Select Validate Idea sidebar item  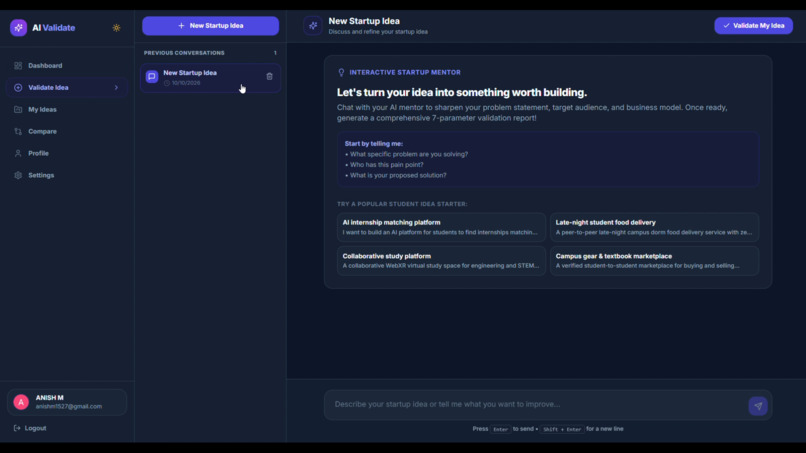pos(67,87)
